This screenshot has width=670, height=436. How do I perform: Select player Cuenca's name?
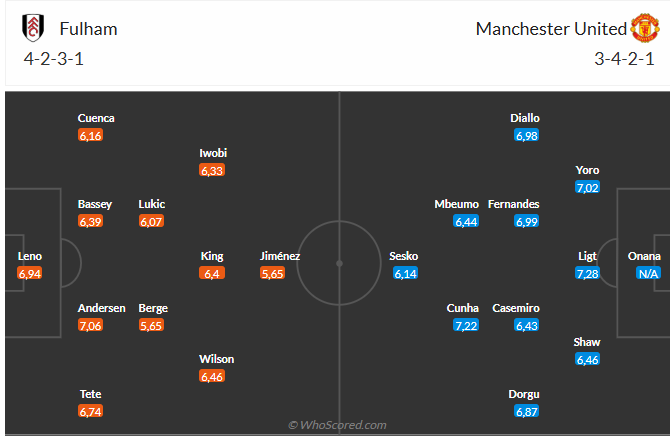point(96,118)
